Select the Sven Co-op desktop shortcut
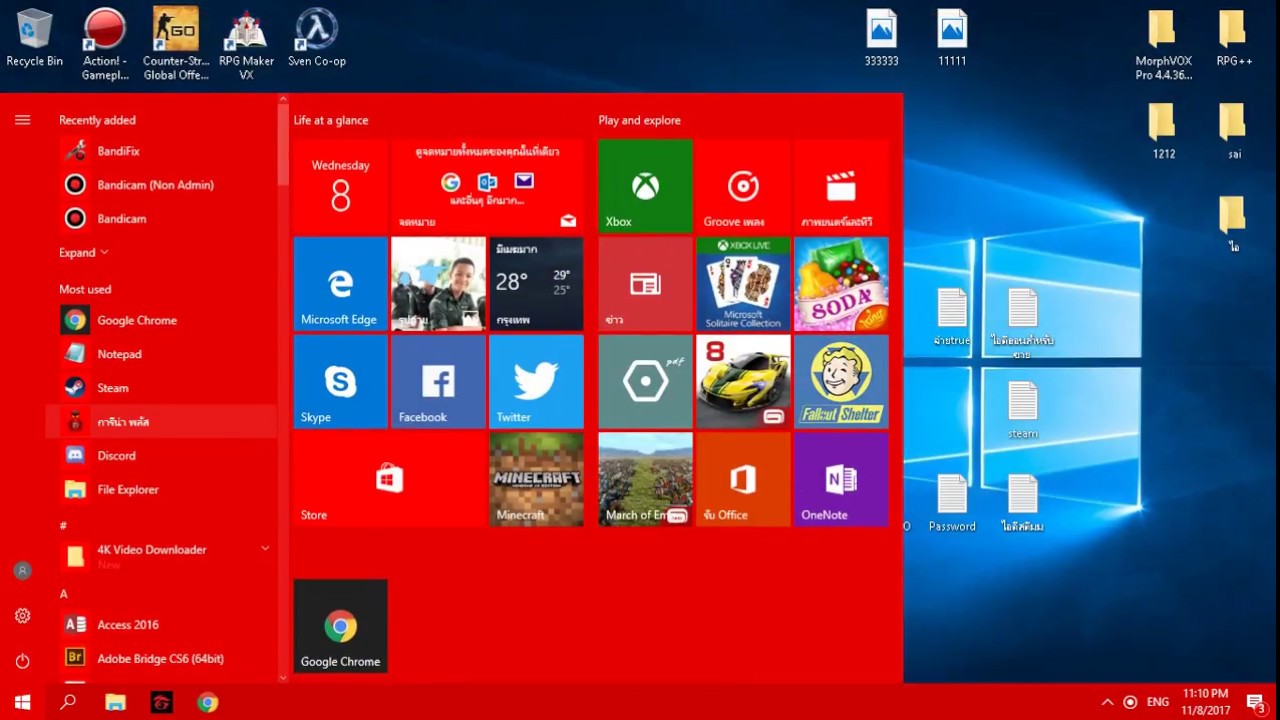This screenshot has height=720, width=1280. (x=316, y=38)
